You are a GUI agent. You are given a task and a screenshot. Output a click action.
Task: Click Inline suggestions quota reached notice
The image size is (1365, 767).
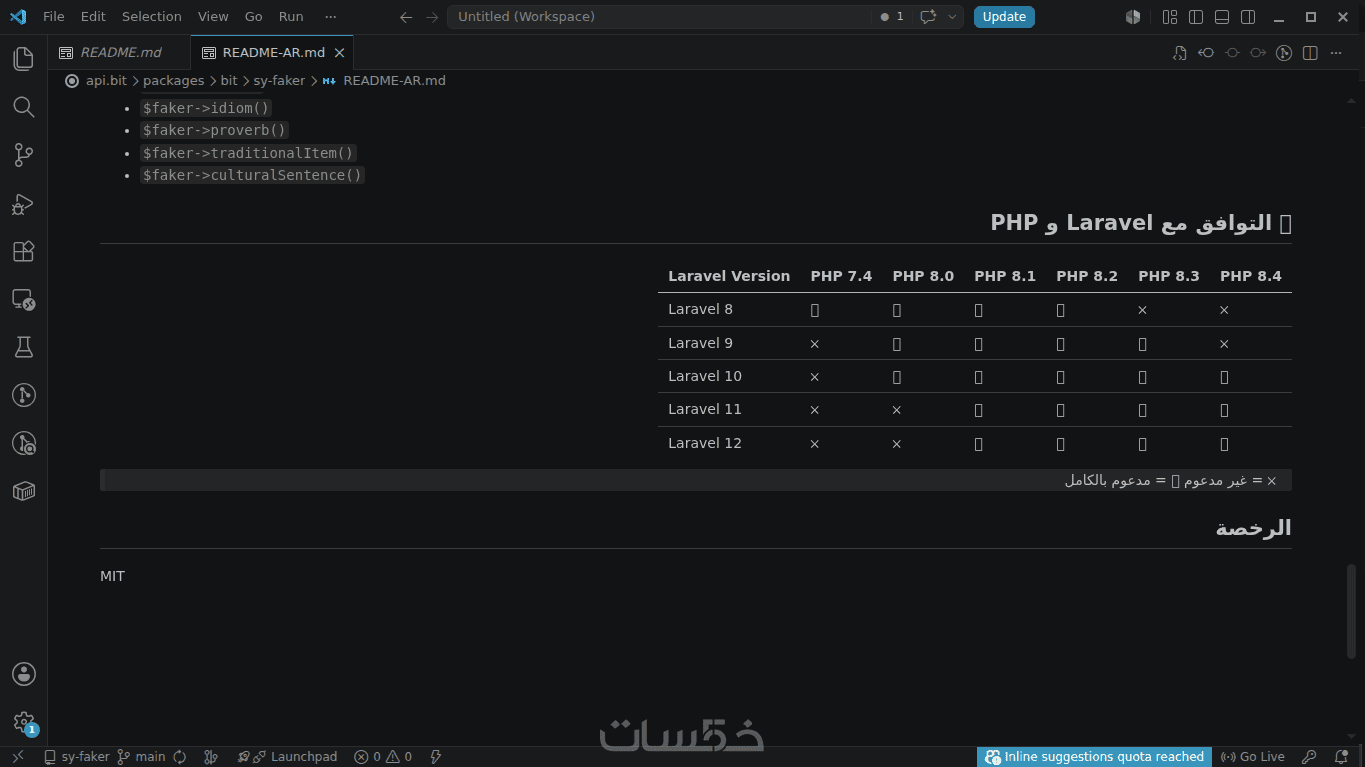click(x=1095, y=757)
